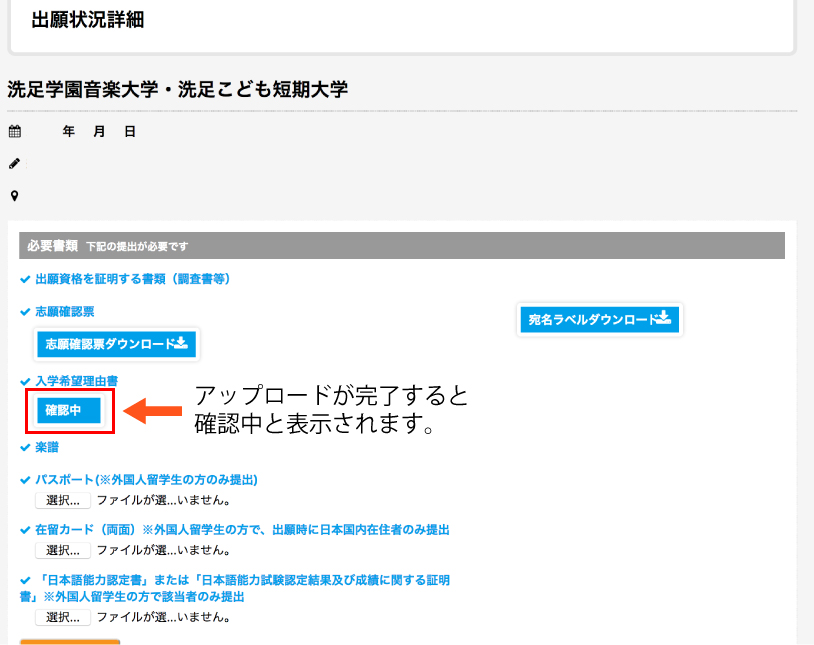Viewport: 814px width, 645px height.
Task: Open the 楽譜 item link
Action: [x=47, y=447]
